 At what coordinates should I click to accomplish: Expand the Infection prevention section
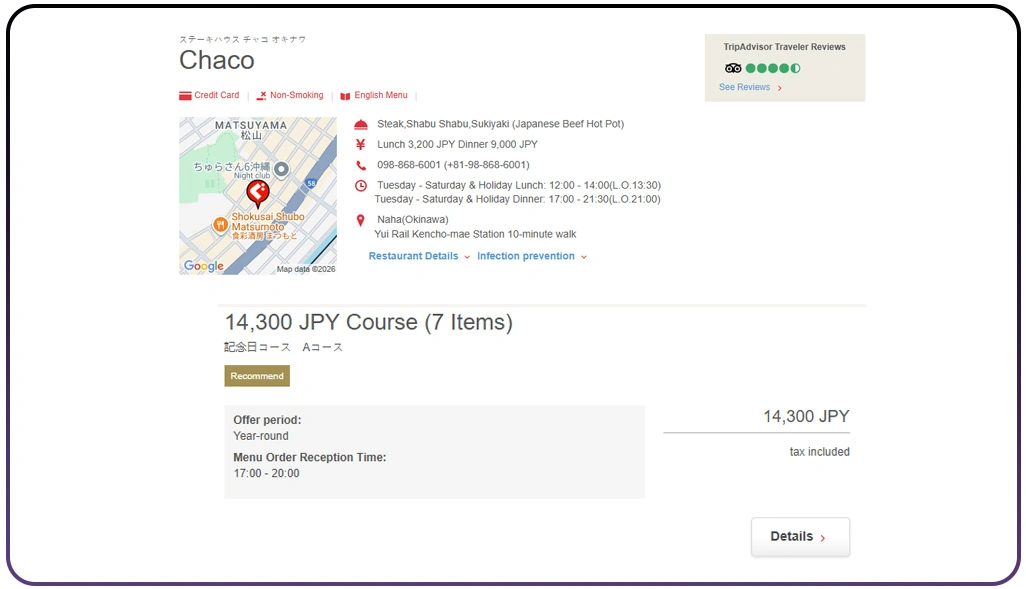click(x=526, y=256)
